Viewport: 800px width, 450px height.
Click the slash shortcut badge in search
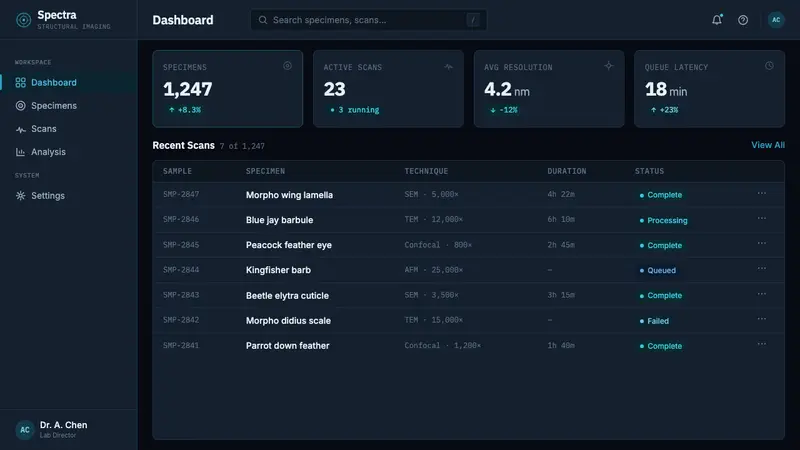point(473,20)
